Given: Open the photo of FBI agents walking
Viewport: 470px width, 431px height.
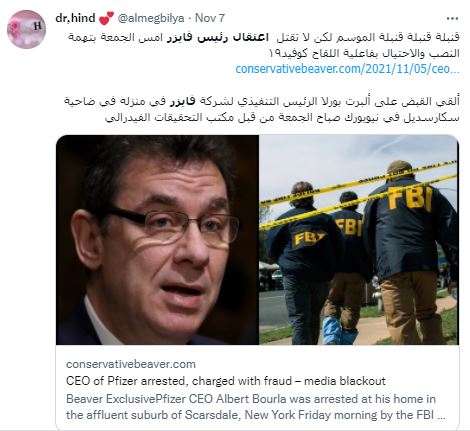Looking at the screenshot, I should [359, 240].
